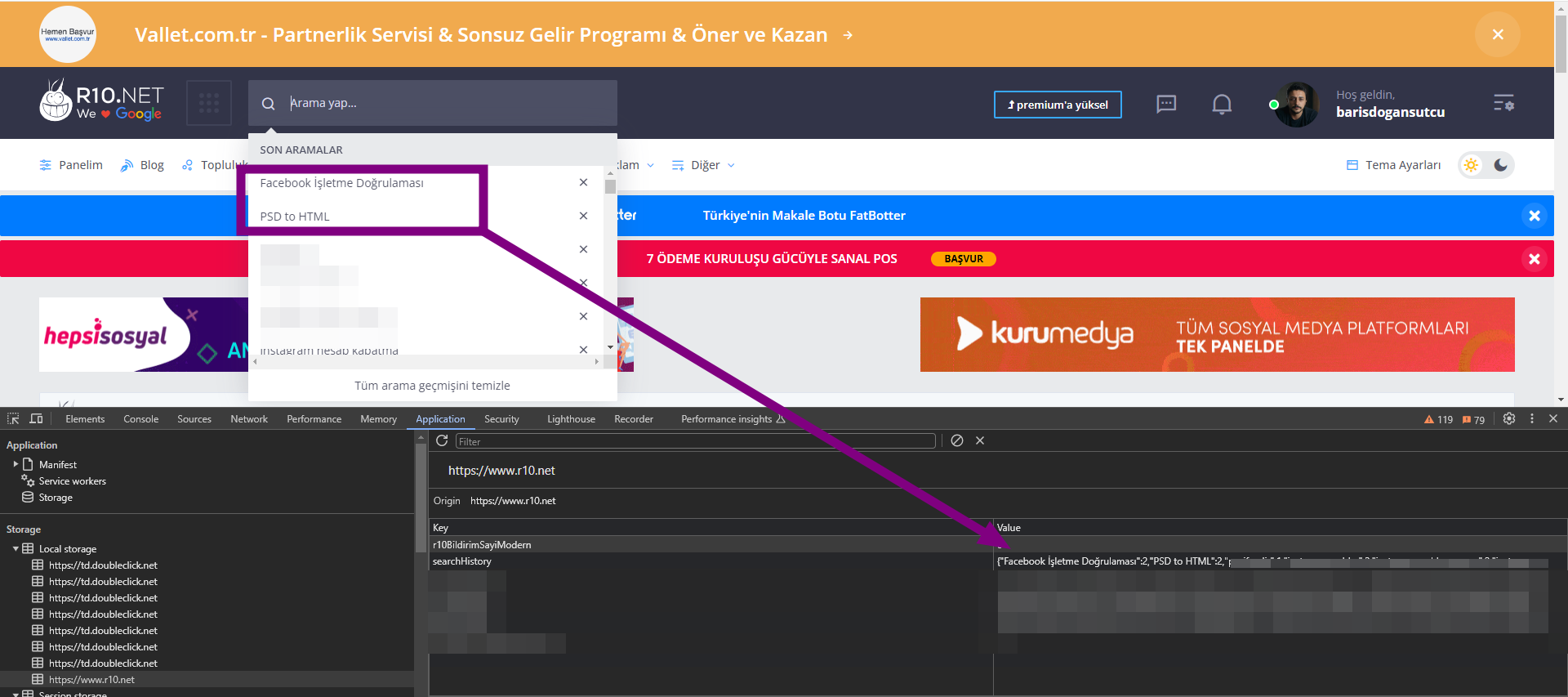Open the notifications bell icon
Screen dimensions: 1568x697
[1222, 104]
